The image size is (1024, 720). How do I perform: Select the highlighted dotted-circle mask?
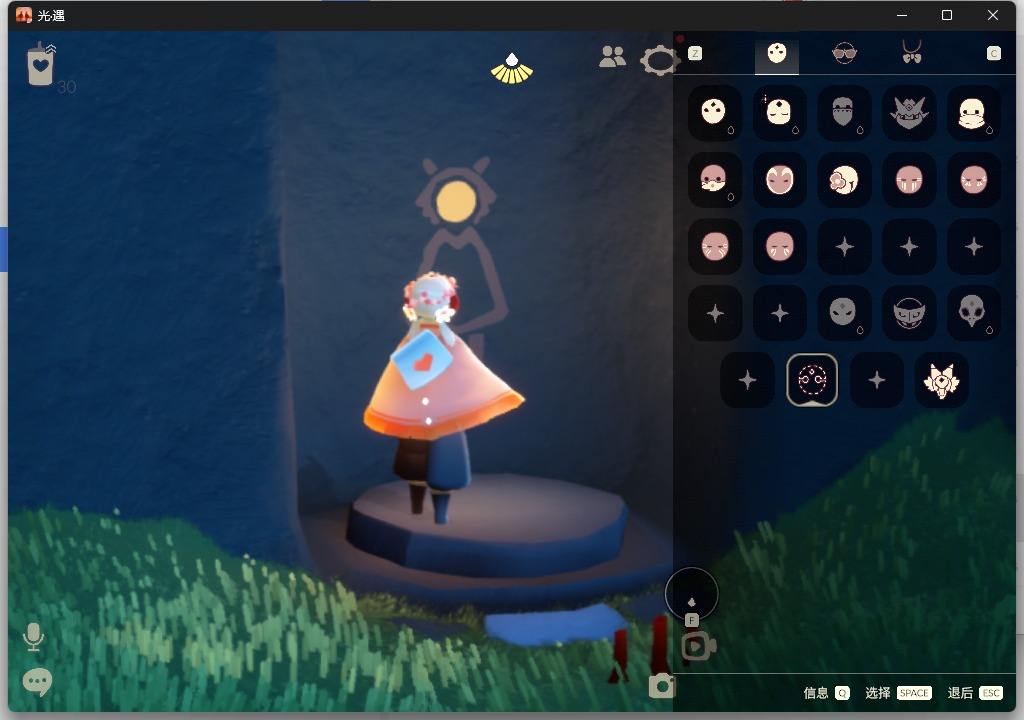tap(812, 380)
